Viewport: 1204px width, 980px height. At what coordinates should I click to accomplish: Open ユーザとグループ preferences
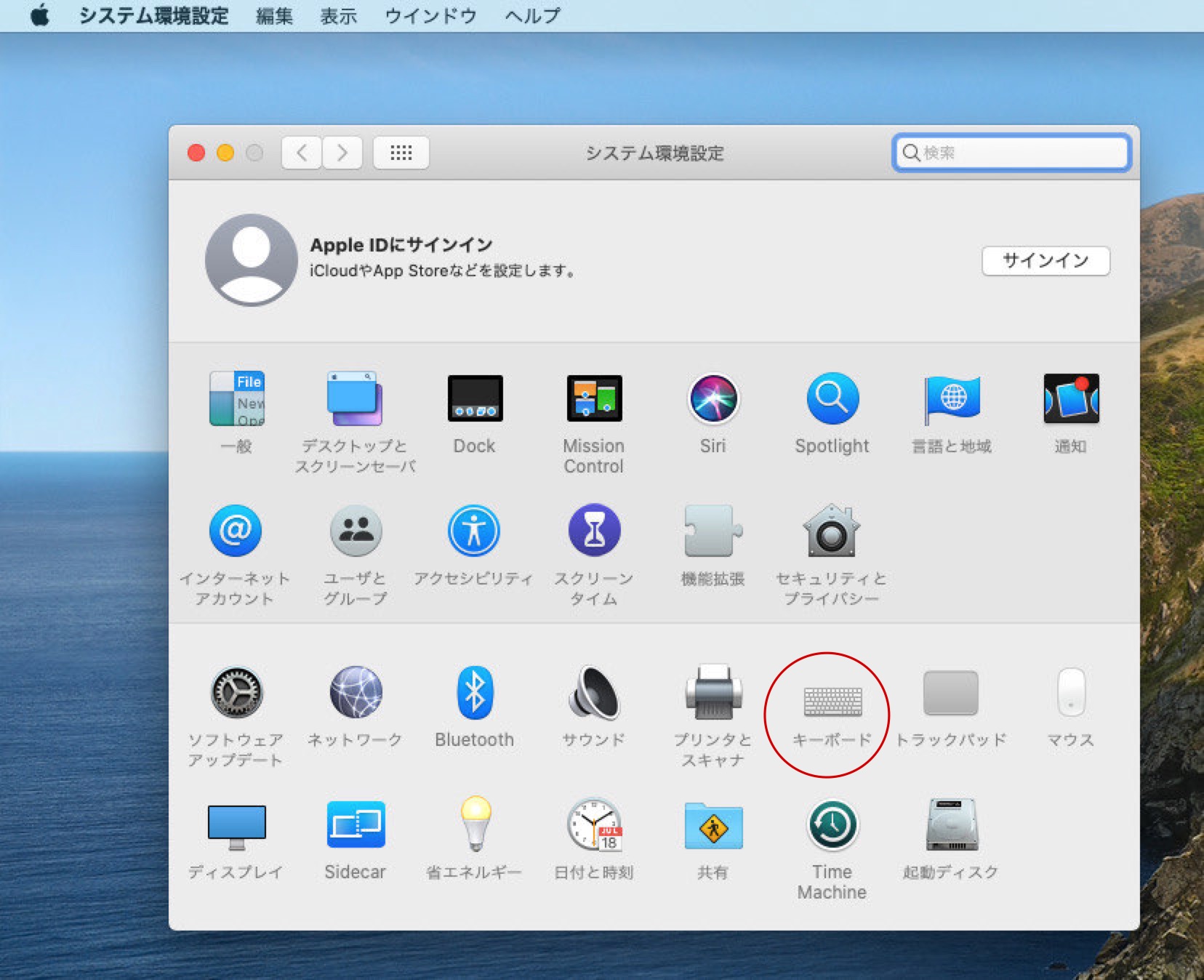[x=356, y=531]
